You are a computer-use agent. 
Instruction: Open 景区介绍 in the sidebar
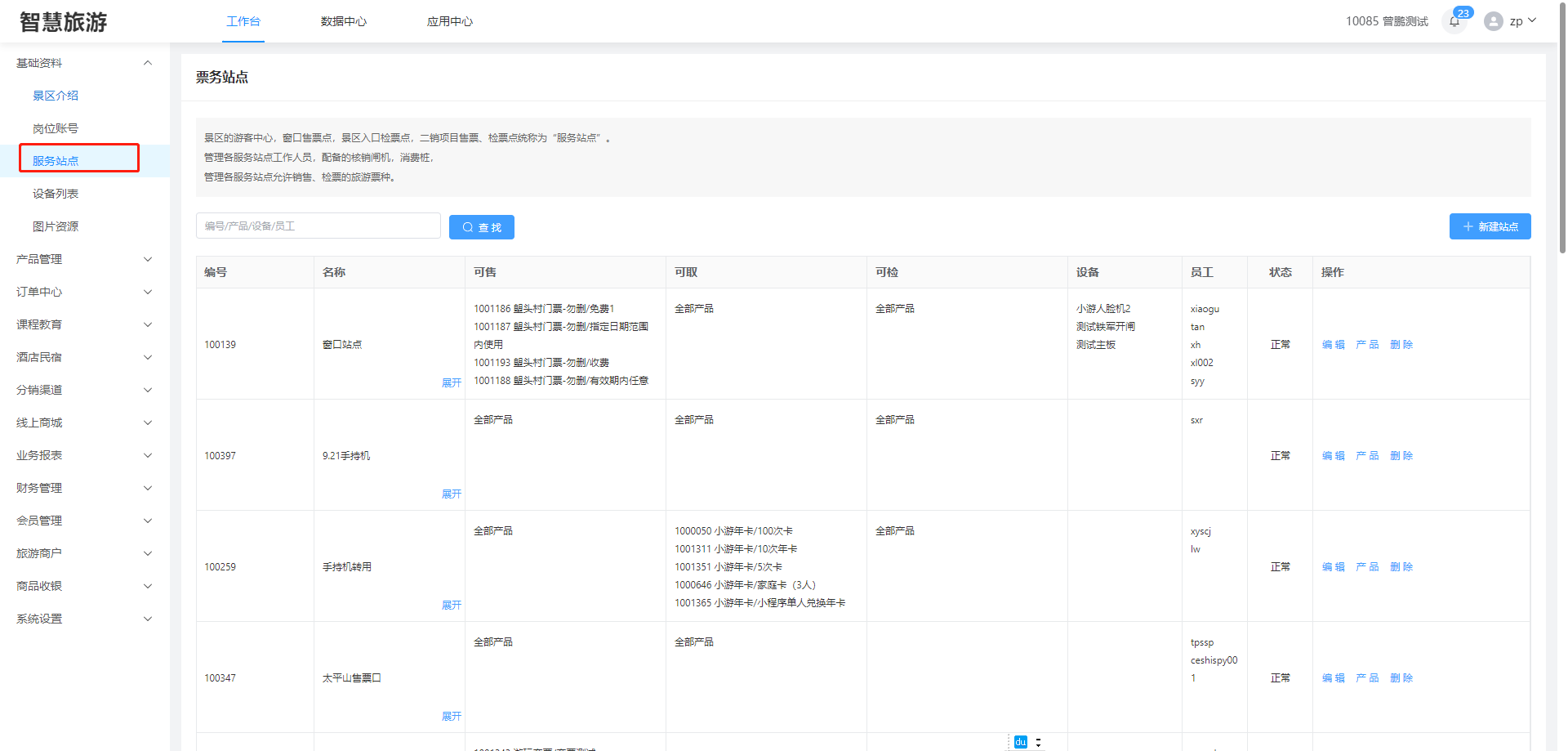point(56,96)
